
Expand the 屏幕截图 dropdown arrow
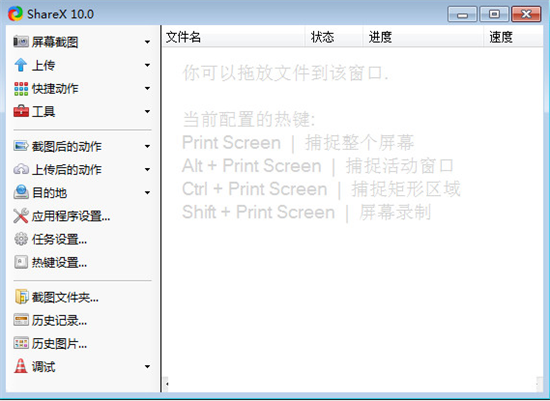pyautogui.click(x=147, y=42)
